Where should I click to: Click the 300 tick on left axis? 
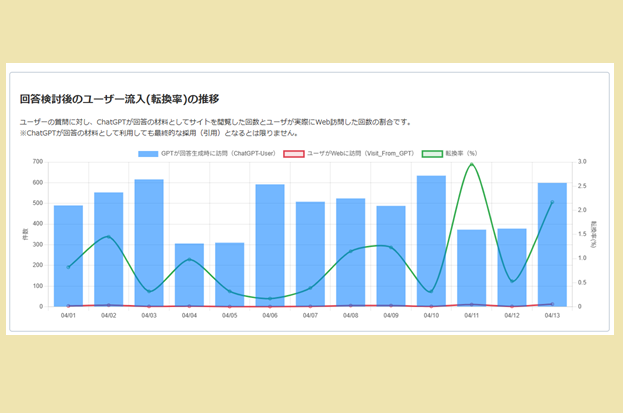tap(38, 244)
